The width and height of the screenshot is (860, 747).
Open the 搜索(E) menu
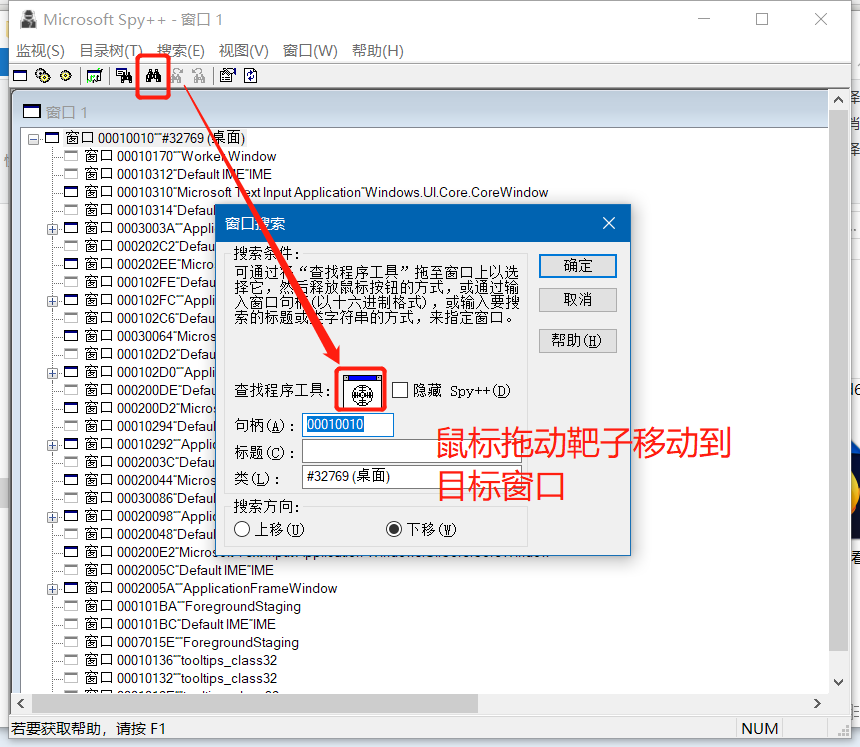pos(180,51)
